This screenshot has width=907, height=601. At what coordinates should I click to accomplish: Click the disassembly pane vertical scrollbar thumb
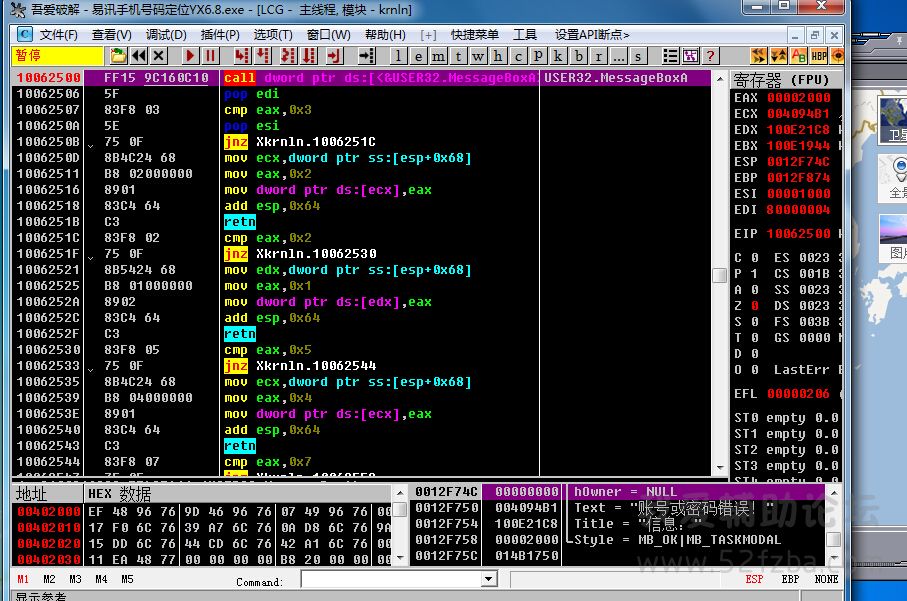click(x=719, y=275)
